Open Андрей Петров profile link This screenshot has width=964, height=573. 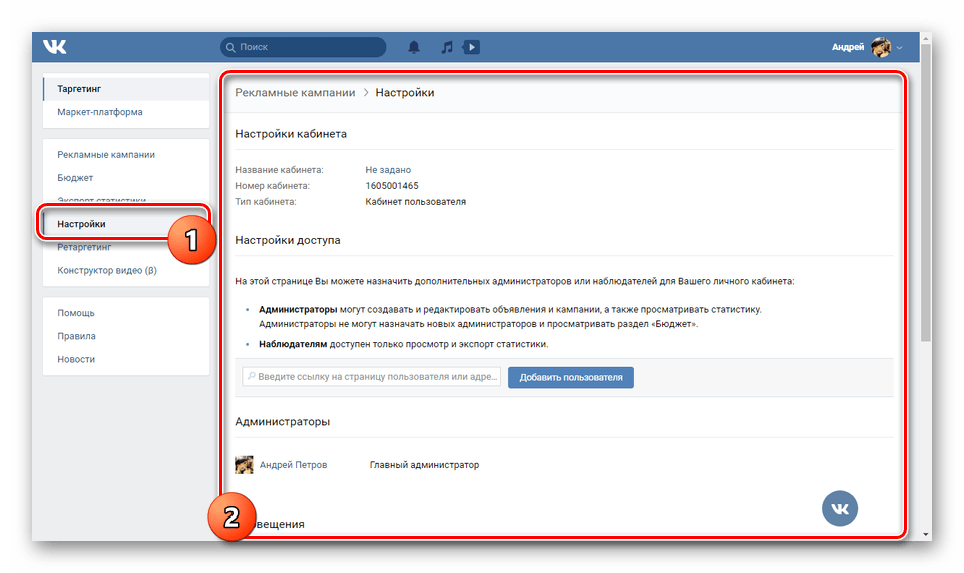(293, 465)
